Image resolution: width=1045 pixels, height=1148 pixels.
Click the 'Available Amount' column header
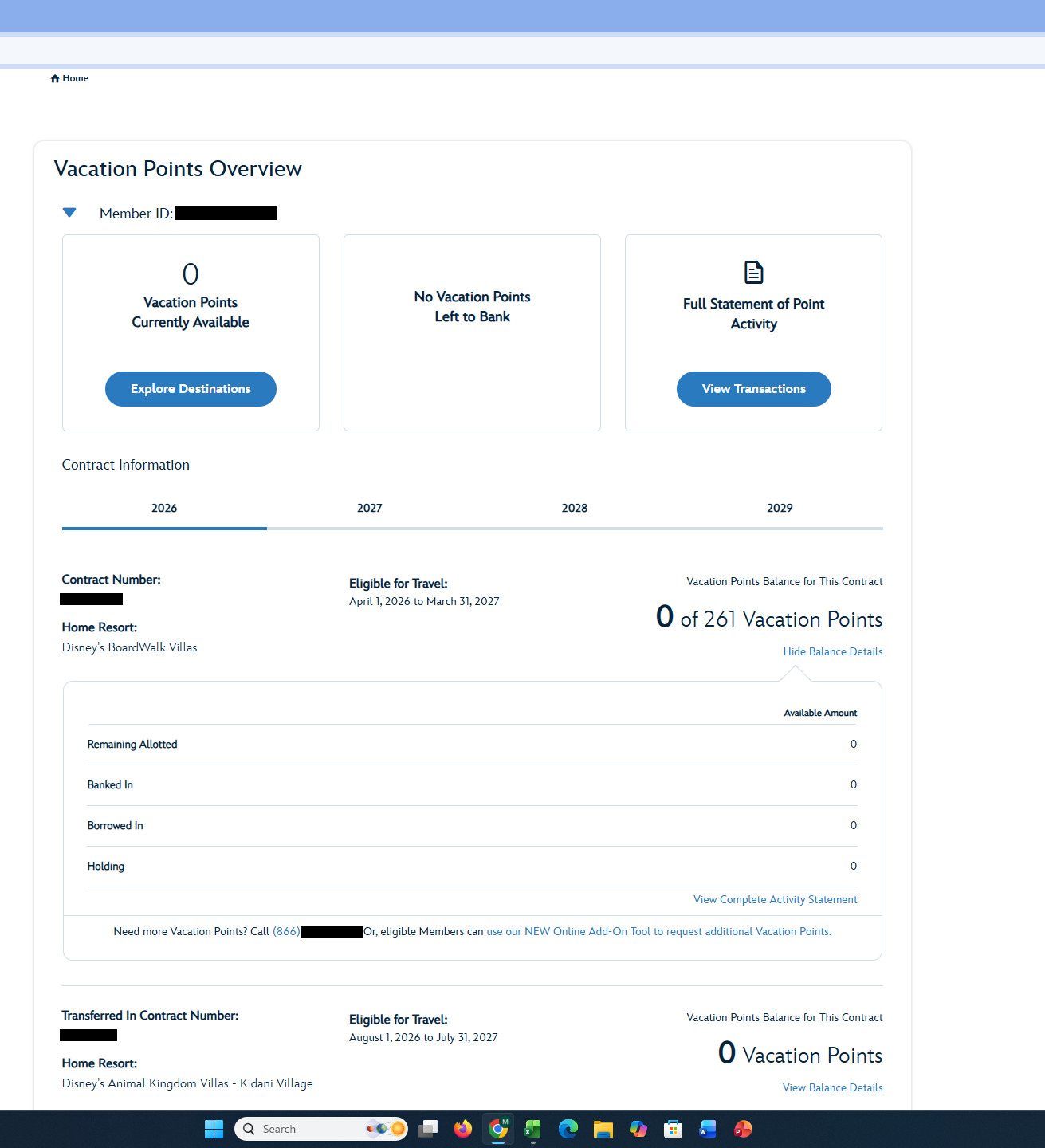820,713
